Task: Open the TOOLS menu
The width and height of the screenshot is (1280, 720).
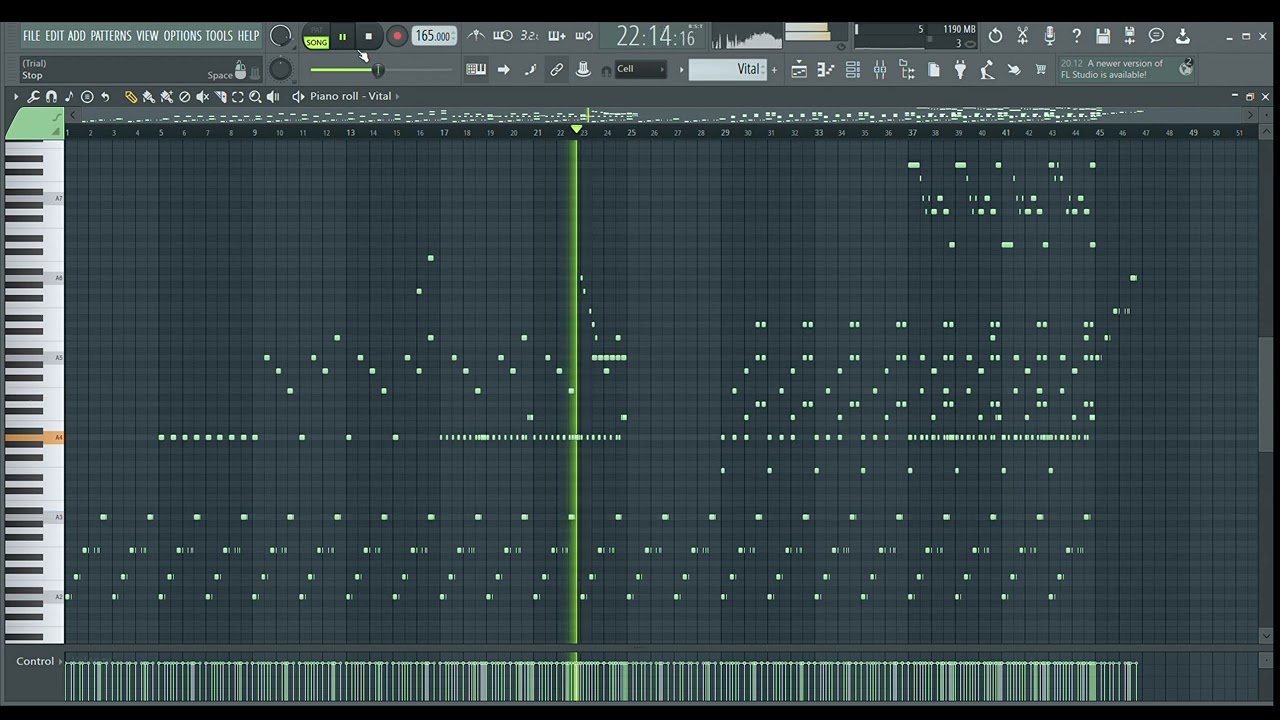Action: (218, 36)
